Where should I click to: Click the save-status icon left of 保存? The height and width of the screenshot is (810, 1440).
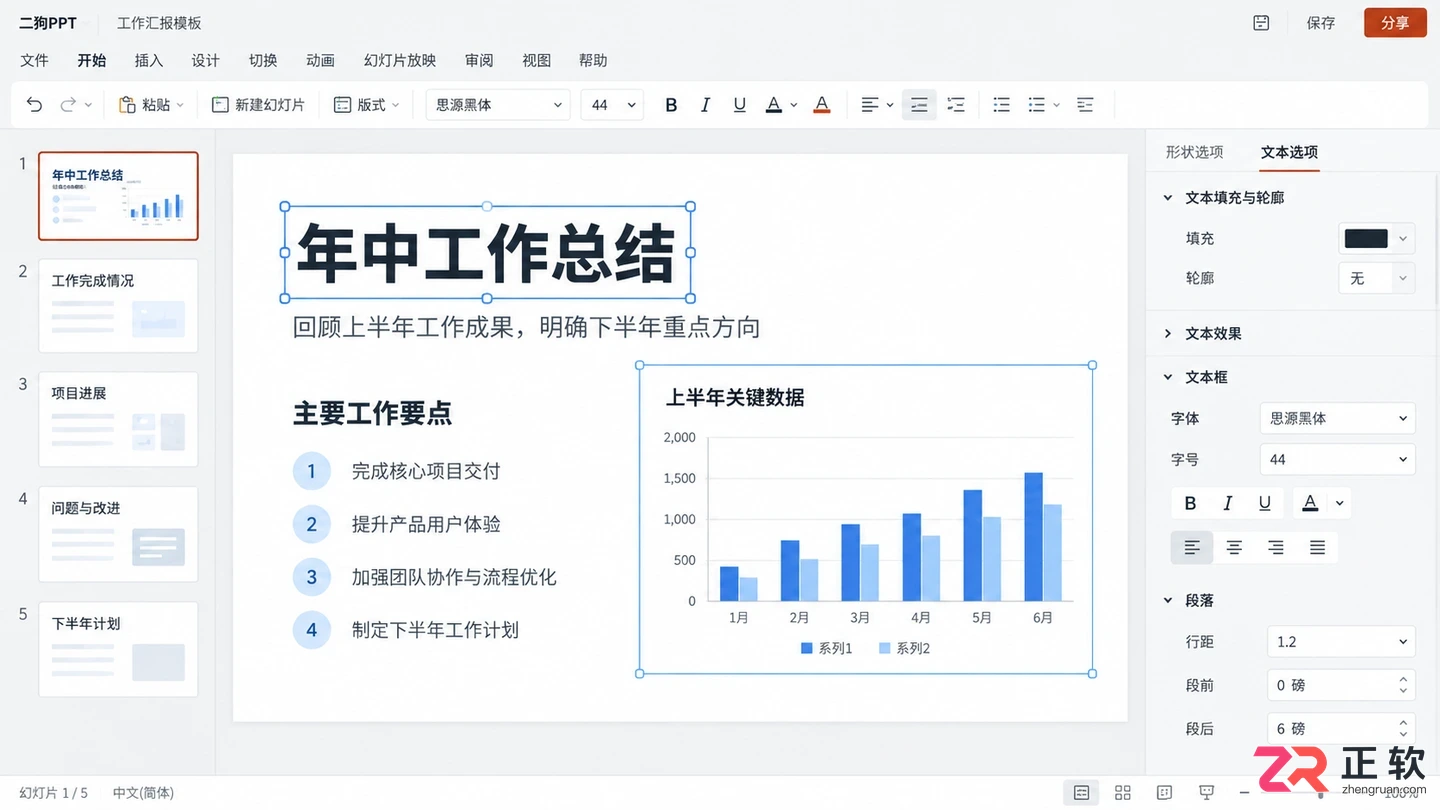coord(1261,23)
